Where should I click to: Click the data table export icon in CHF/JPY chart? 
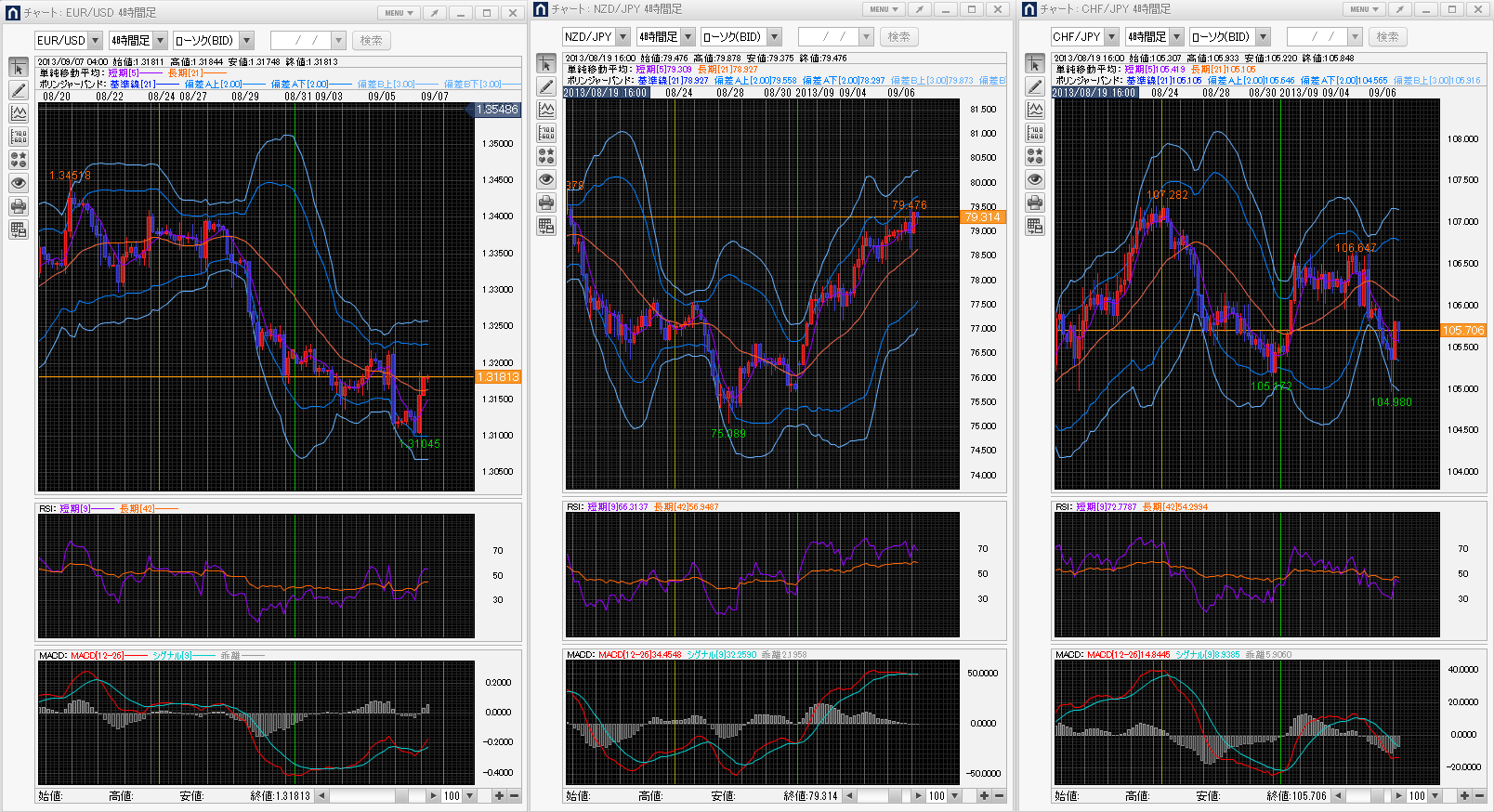click(x=1035, y=226)
